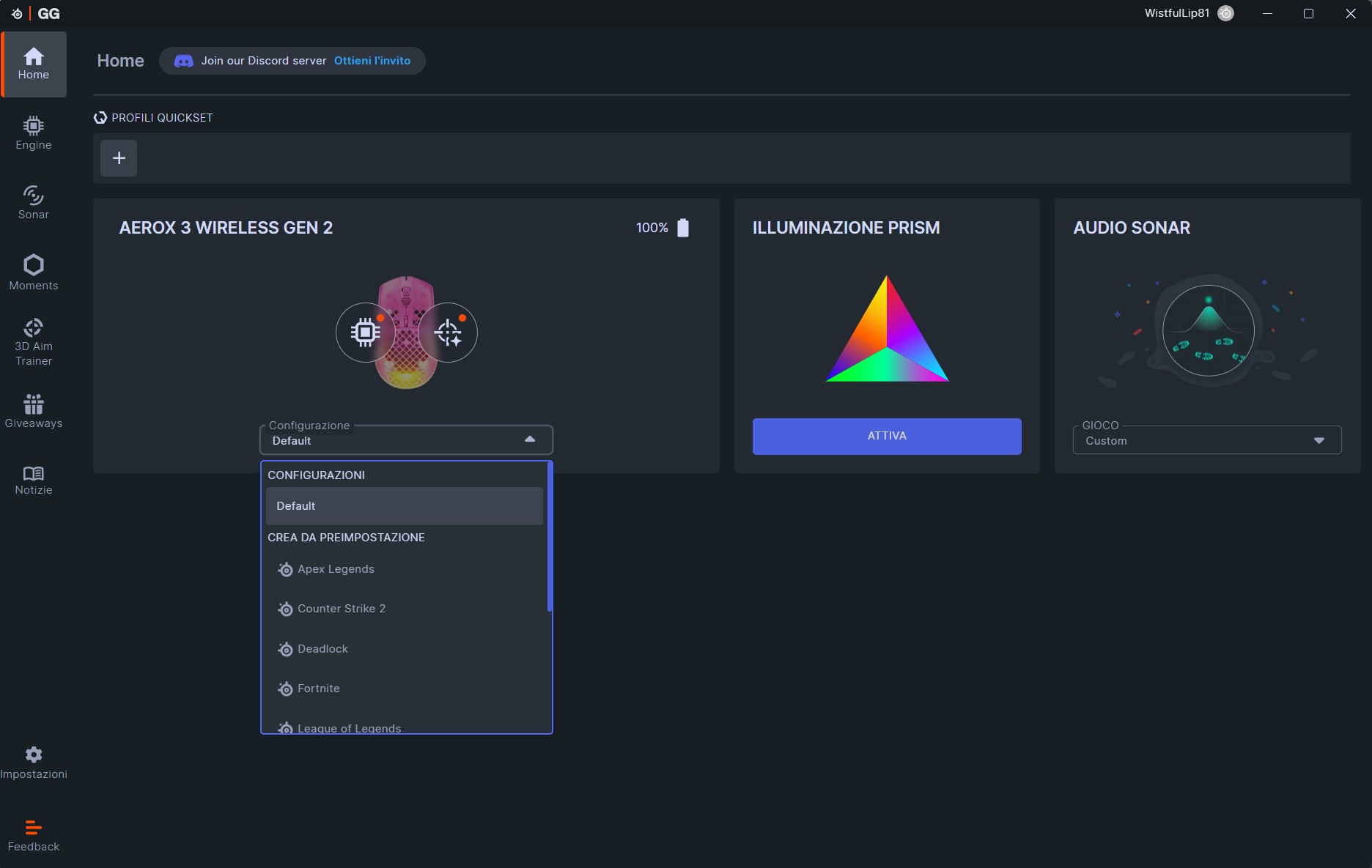Open Notizie news section
This screenshot has width=1372, height=868.
coord(34,481)
